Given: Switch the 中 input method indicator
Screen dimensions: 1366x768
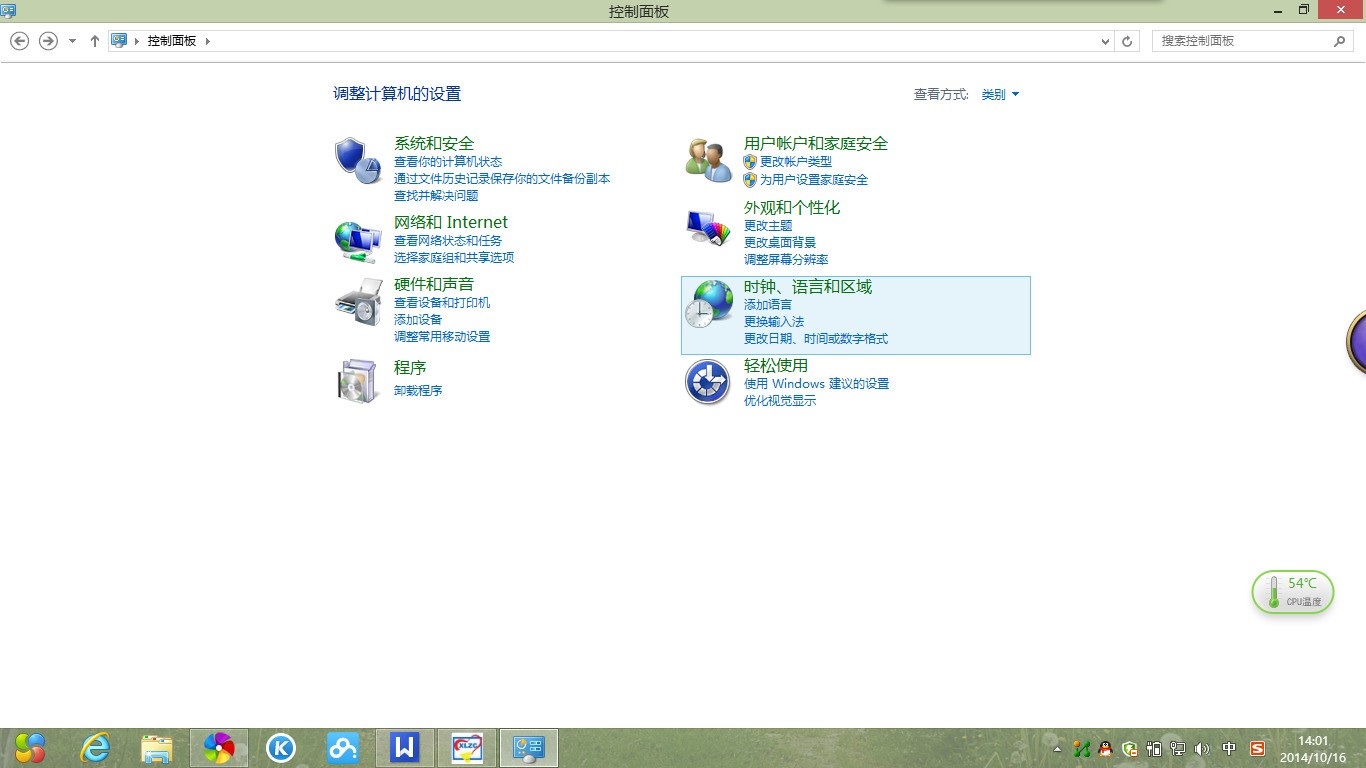Looking at the screenshot, I should click(x=1229, y=748).
